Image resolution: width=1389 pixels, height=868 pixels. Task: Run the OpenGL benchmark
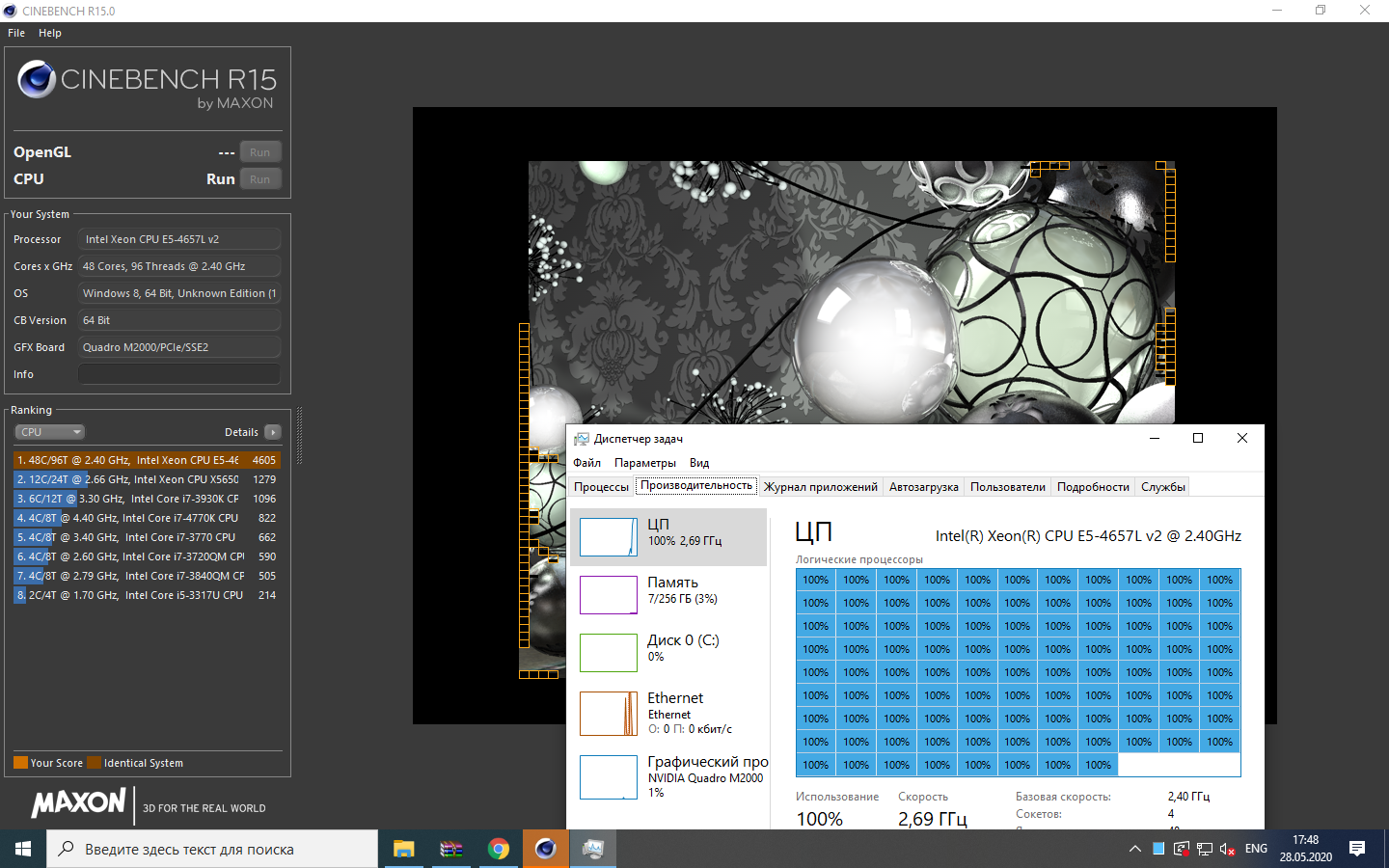[x=260, y=152]
